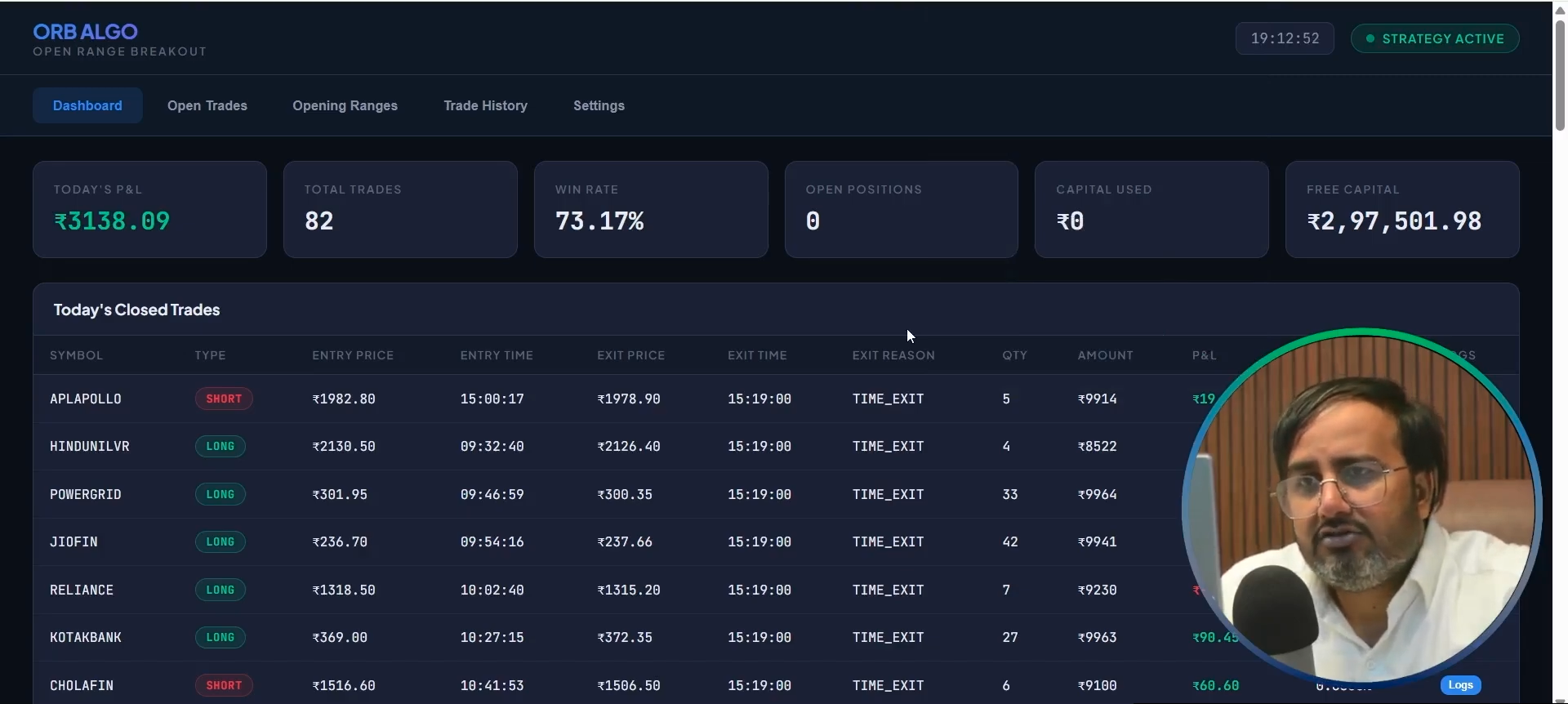The height and width of the screenshot is (704, 1568).
Task: Select the KOTAKBANK symbol
Action: pyautogui.click(x=86, y=637)
